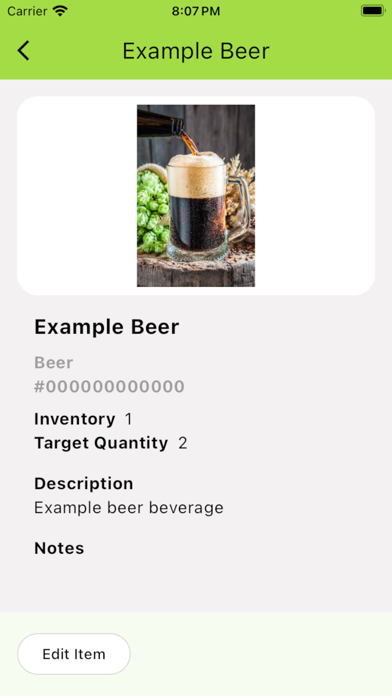Select the bold Example Beer item name
The width and height of the screenshot is (392, 696).
[107, 327]
